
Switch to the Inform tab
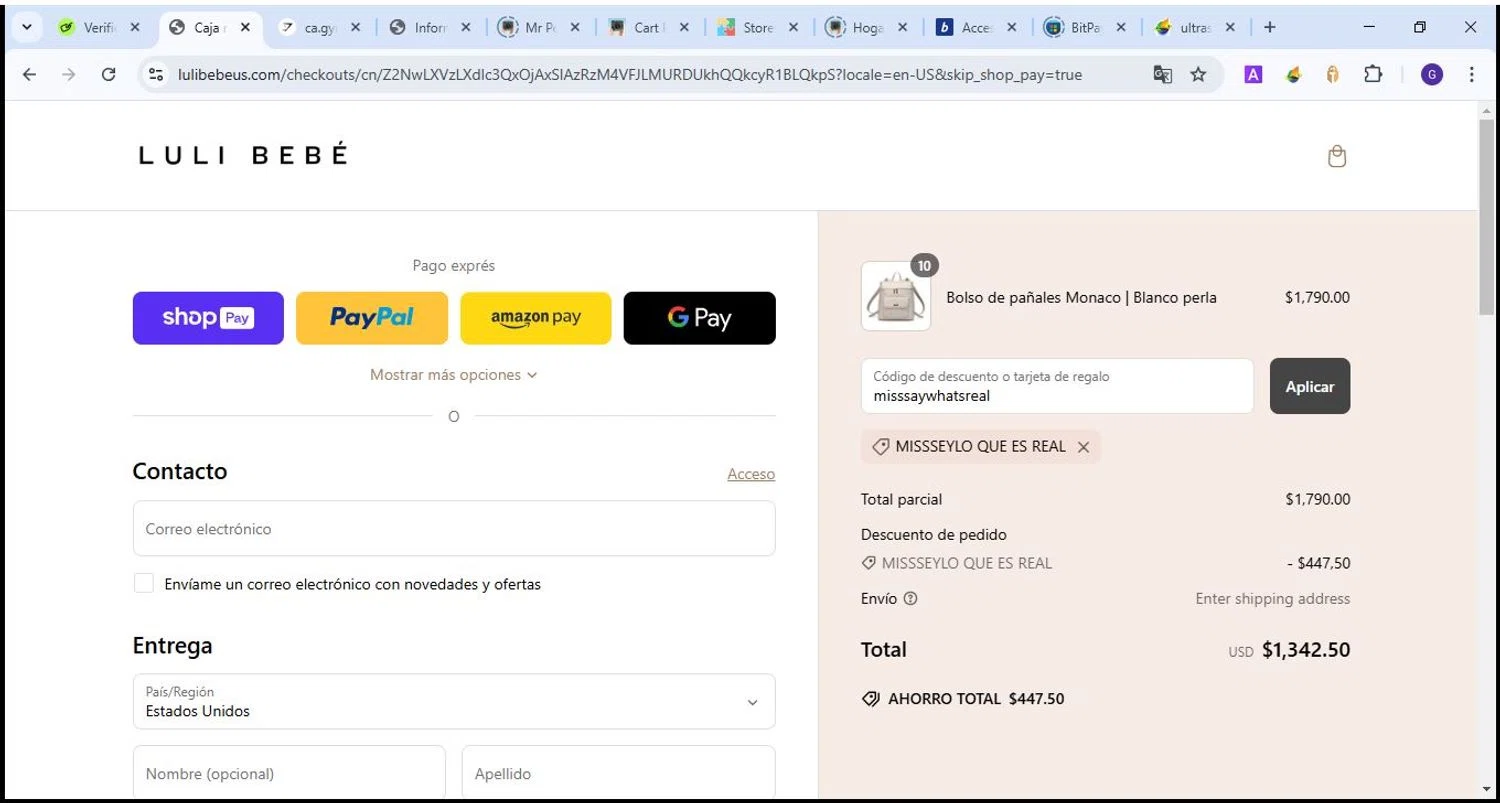pos(429,27)
